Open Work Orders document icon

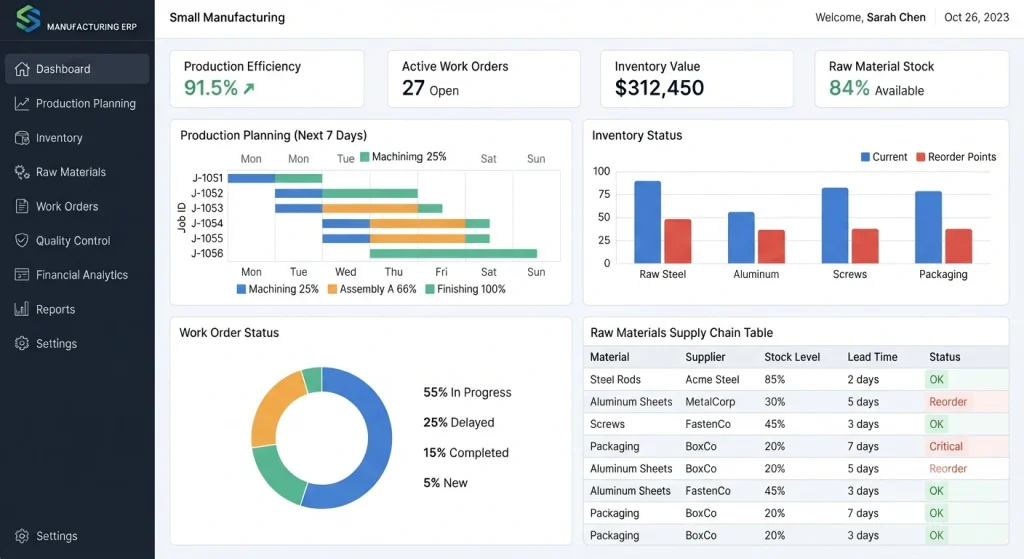click(22, 206)
